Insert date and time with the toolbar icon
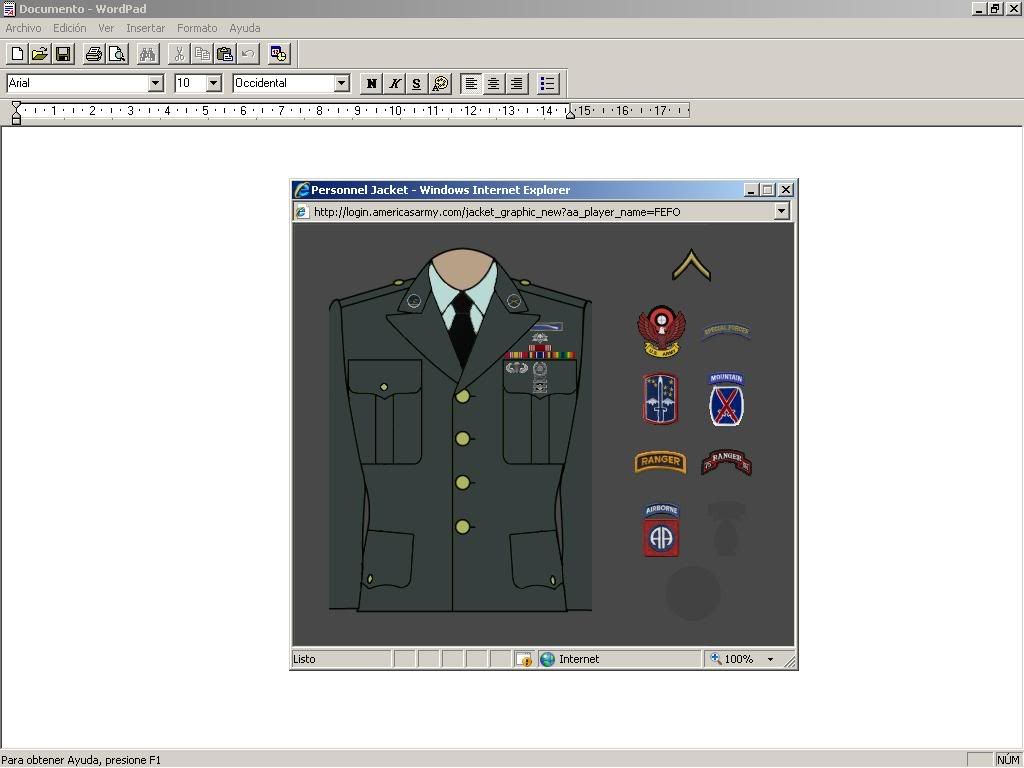The width and height of the screenshot is (1024, 768). click(278, 54)
